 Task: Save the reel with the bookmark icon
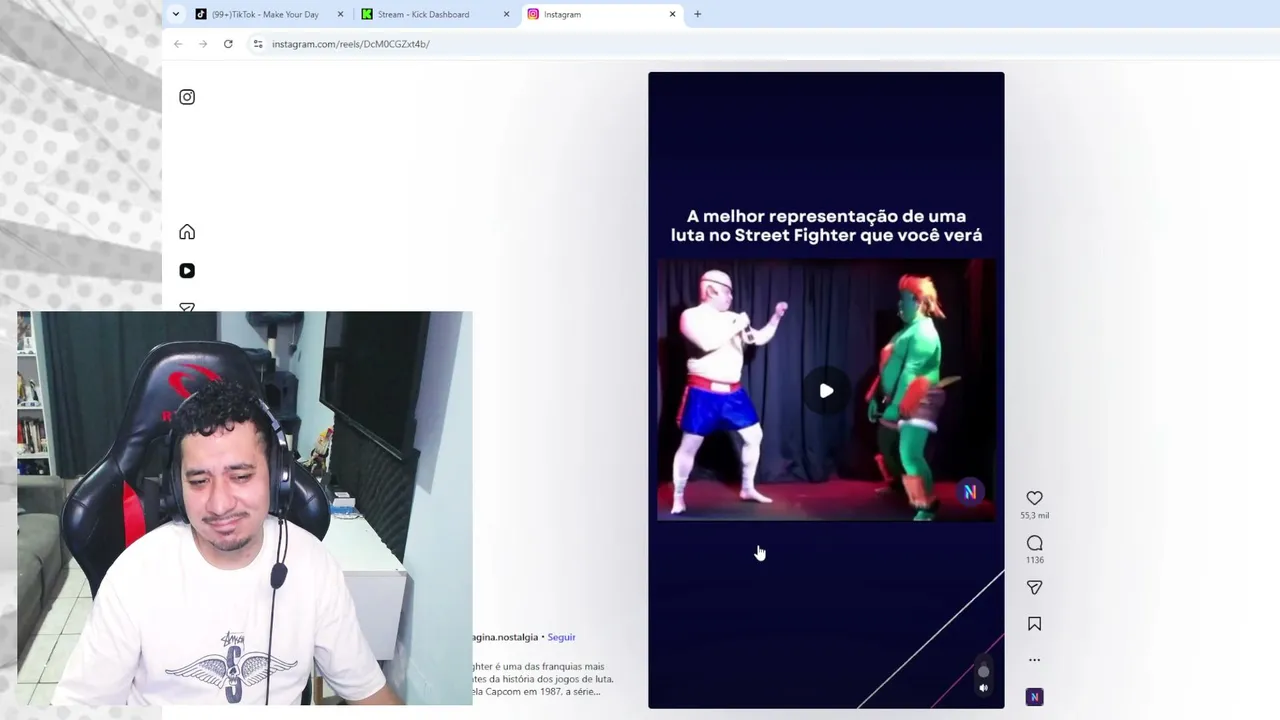[1034, 624]
